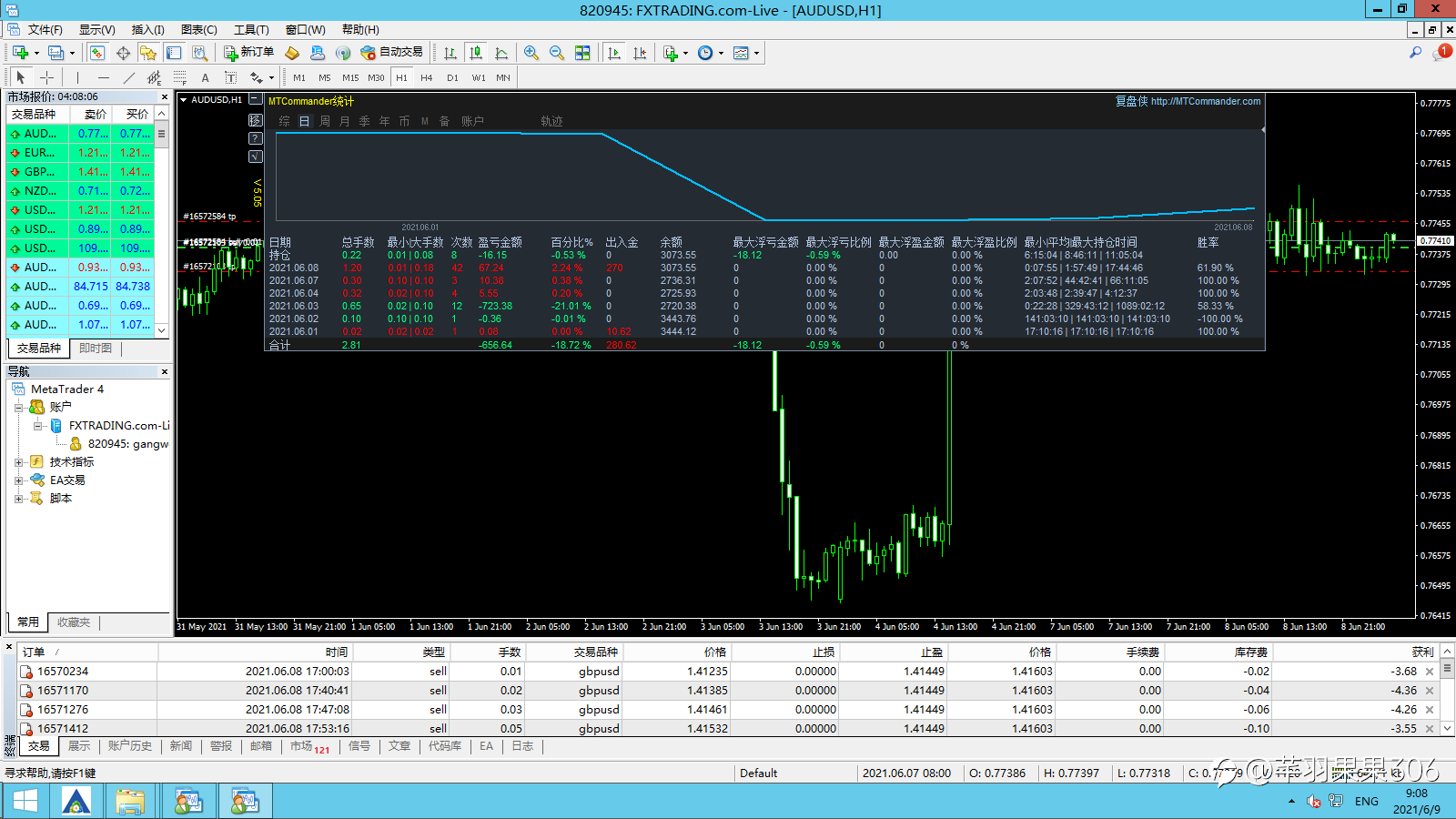The image size is (1456, 819).
Task: Toggle the Market Watch window icon
Action: [97, 53]
